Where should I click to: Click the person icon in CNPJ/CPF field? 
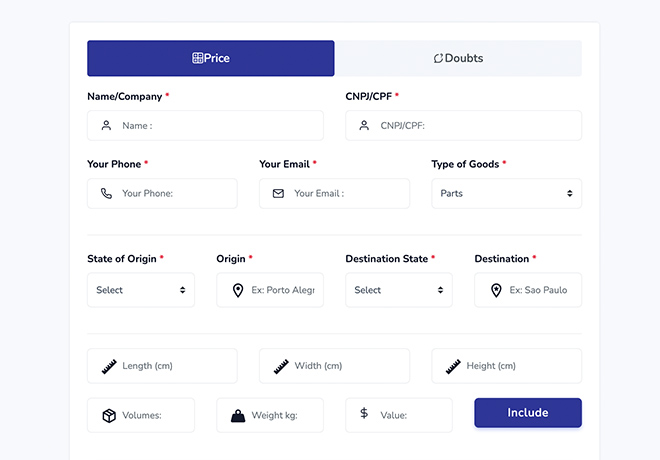[364, 126]
